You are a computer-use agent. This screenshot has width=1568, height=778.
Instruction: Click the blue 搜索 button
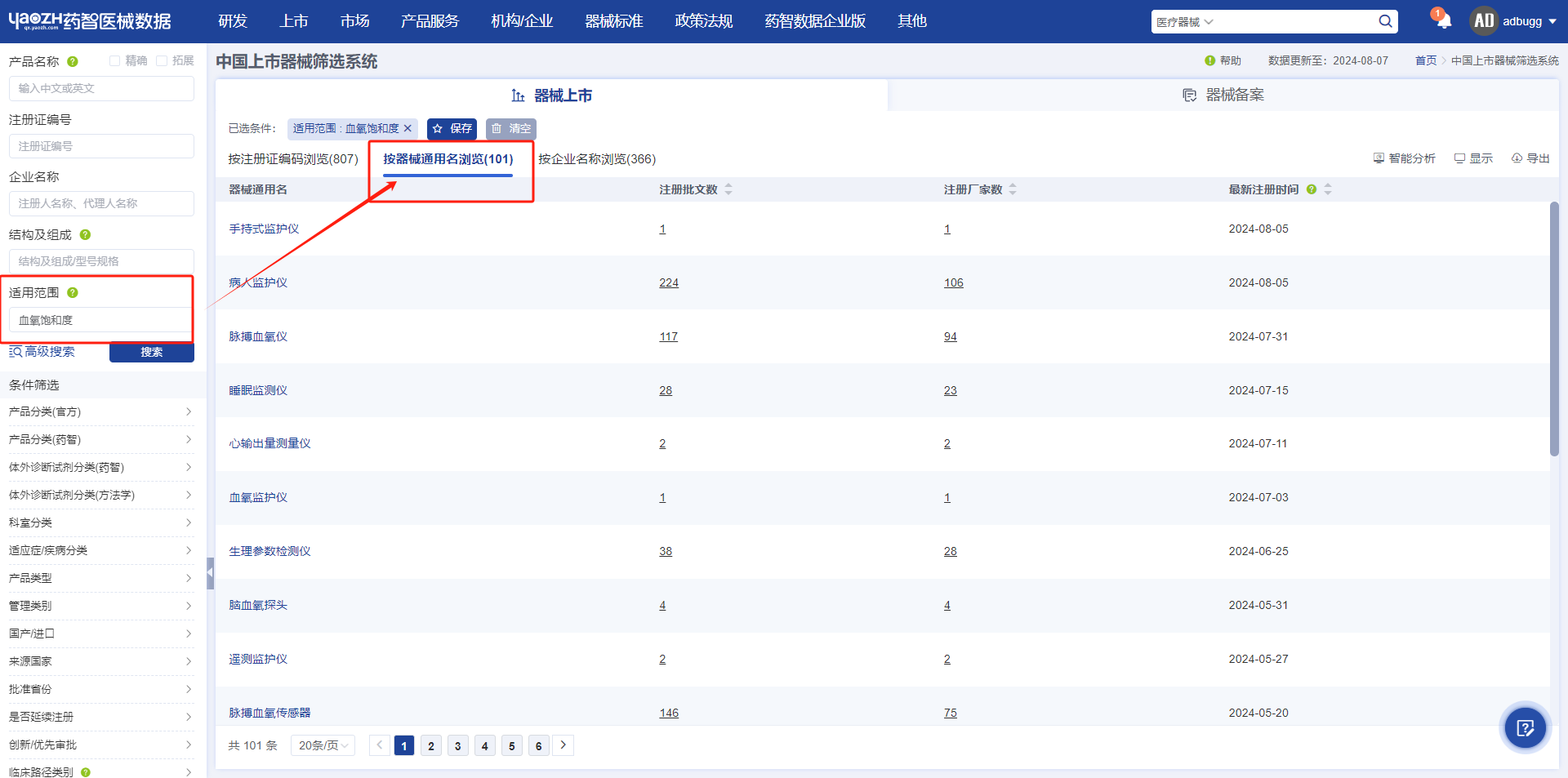pyautogui.click(x=152, y=352)
